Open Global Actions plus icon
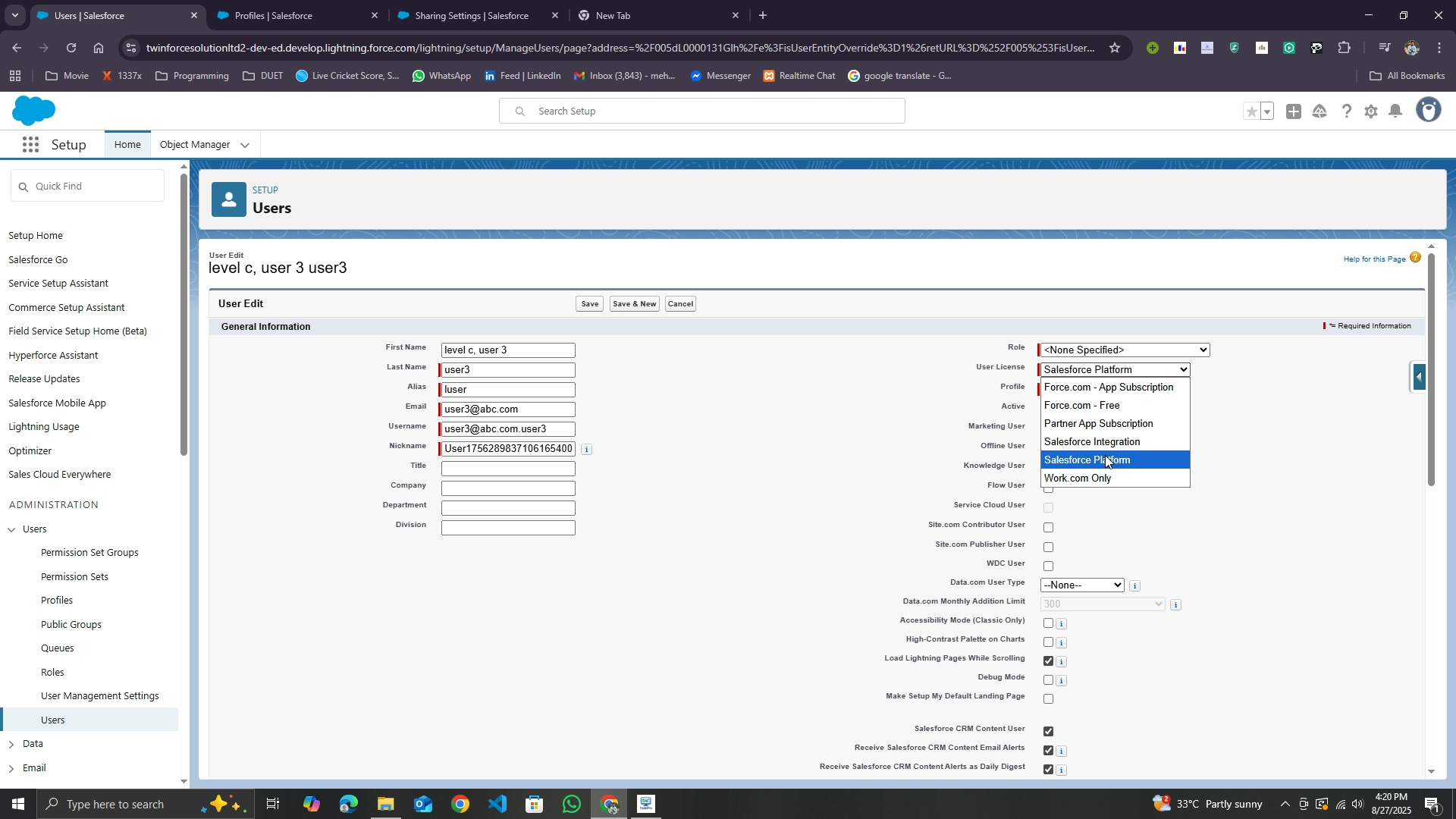Screen dimensions: 1456x819 click(x=1294, y=111)
